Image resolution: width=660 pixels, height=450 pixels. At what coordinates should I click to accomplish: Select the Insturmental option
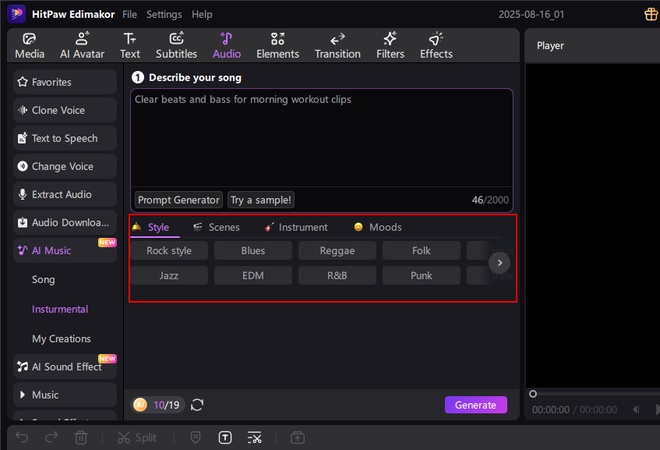[60, 309]
